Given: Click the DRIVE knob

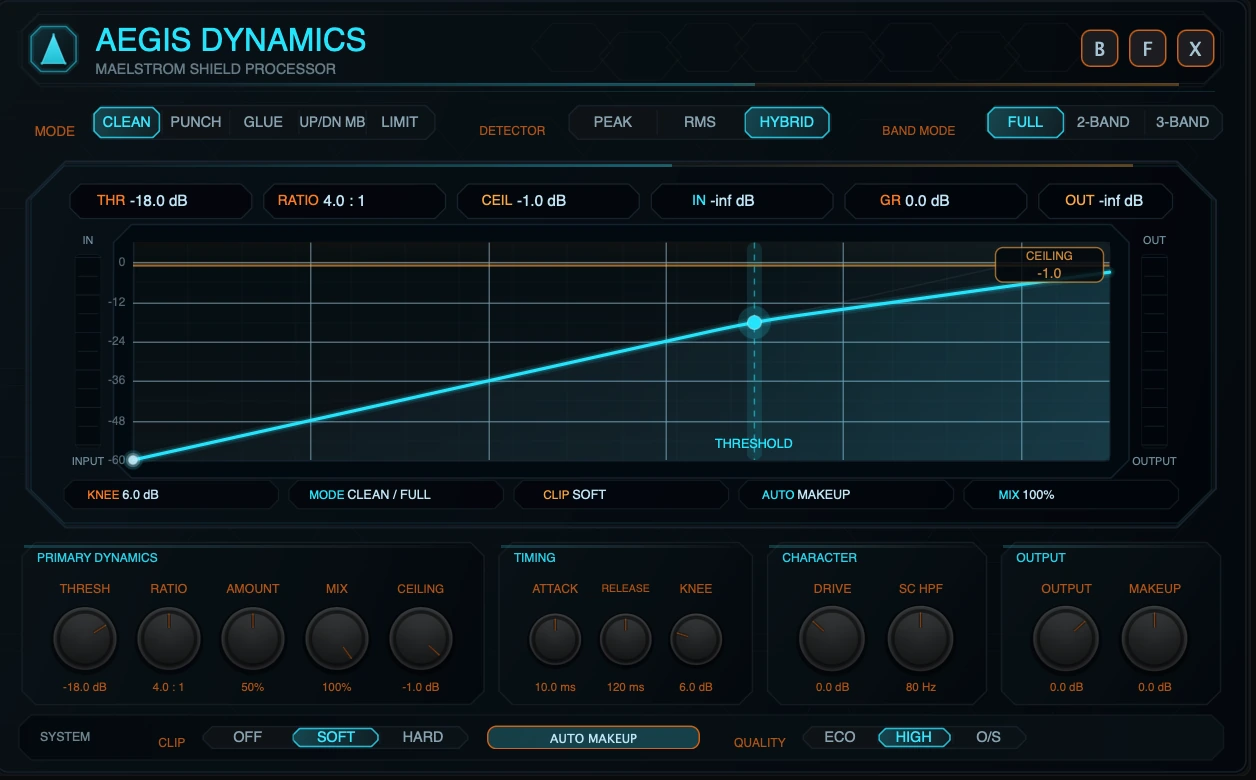Looking at the screenshot, I should pyautogui.click(x=832, y=639).
